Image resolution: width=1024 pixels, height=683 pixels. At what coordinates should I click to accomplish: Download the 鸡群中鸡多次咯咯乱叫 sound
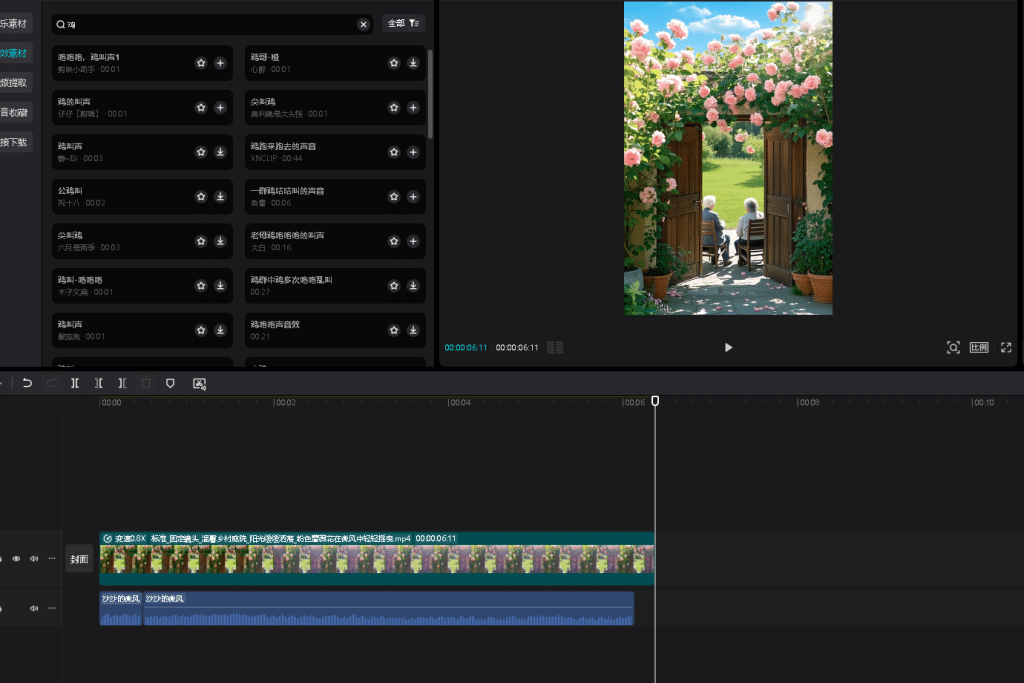click(413, 285)
